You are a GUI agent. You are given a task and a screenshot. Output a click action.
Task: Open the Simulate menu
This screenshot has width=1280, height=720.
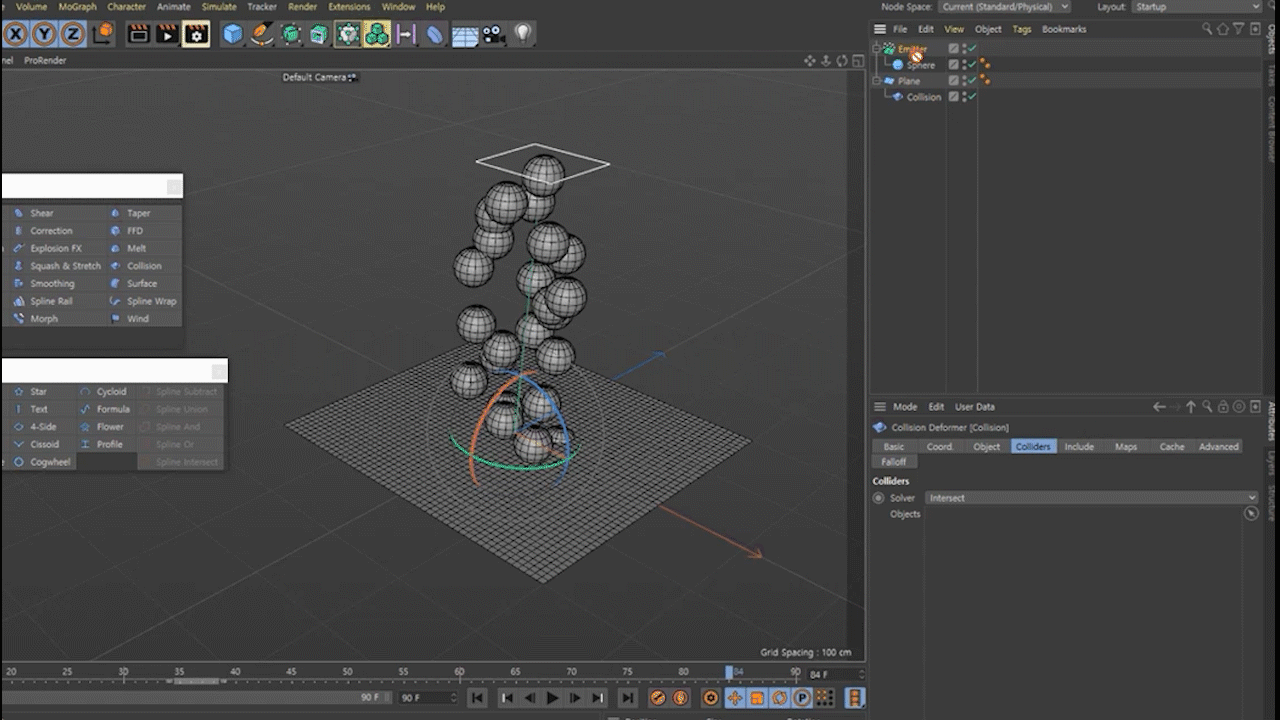click(219, 7)
